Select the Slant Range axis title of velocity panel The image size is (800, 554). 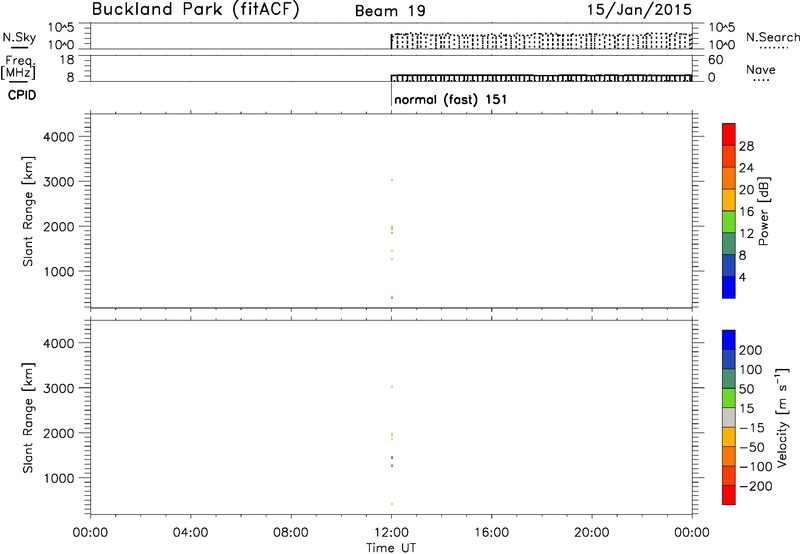pyautogui.click(x=28, y=418)
